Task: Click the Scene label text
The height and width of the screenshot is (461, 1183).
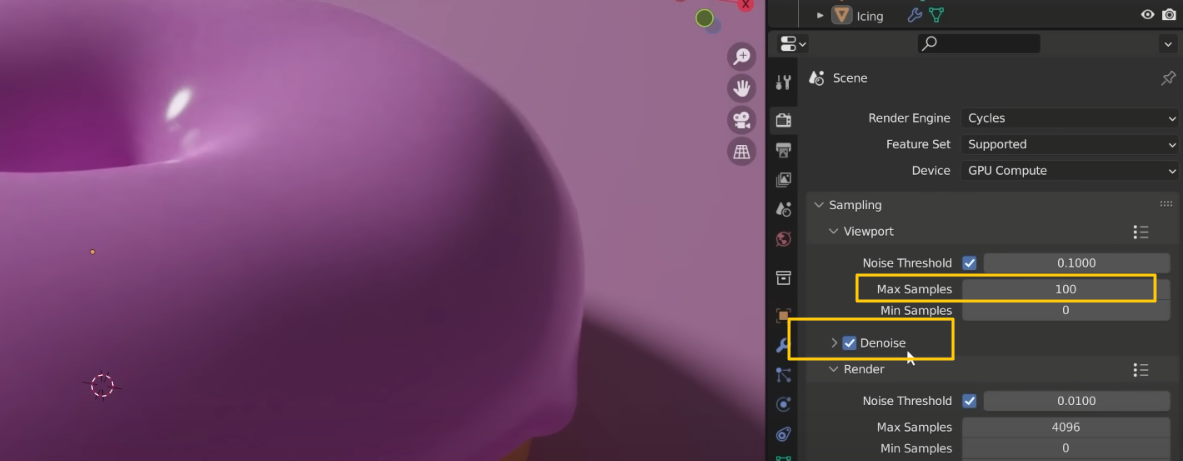Action: (850, 78)
